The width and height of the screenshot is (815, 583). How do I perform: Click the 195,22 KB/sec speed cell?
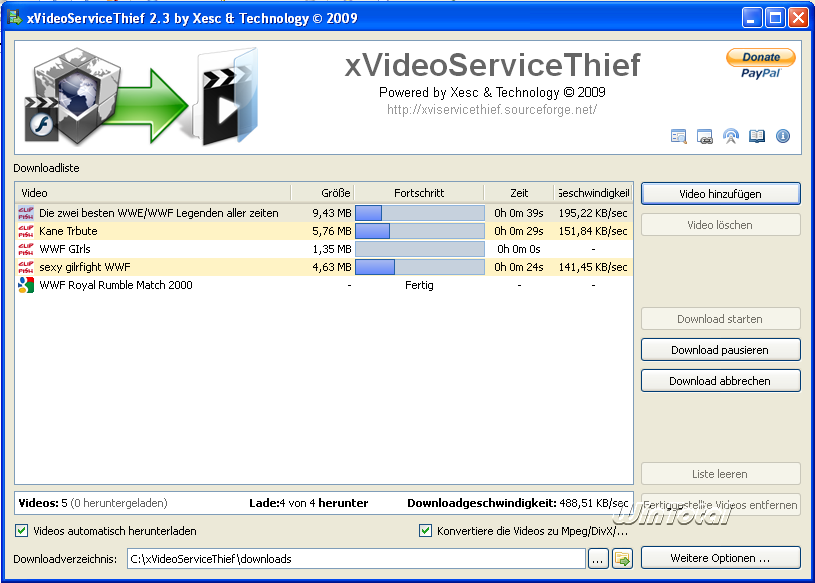[x=593, y=213]
